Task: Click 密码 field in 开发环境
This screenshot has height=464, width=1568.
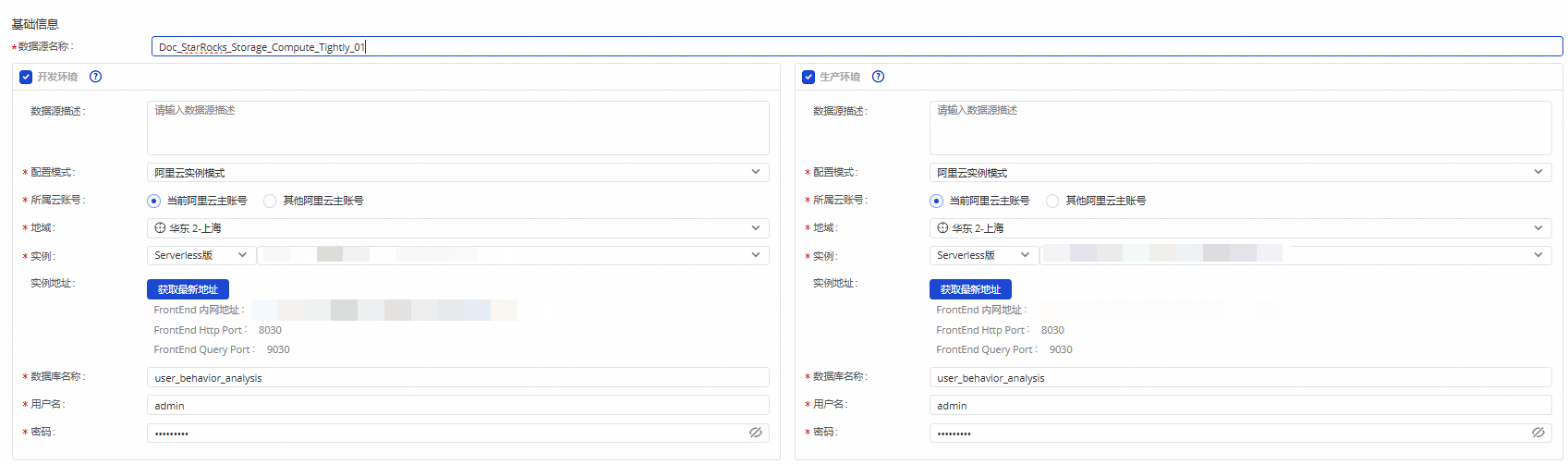Action: [458, 433]
